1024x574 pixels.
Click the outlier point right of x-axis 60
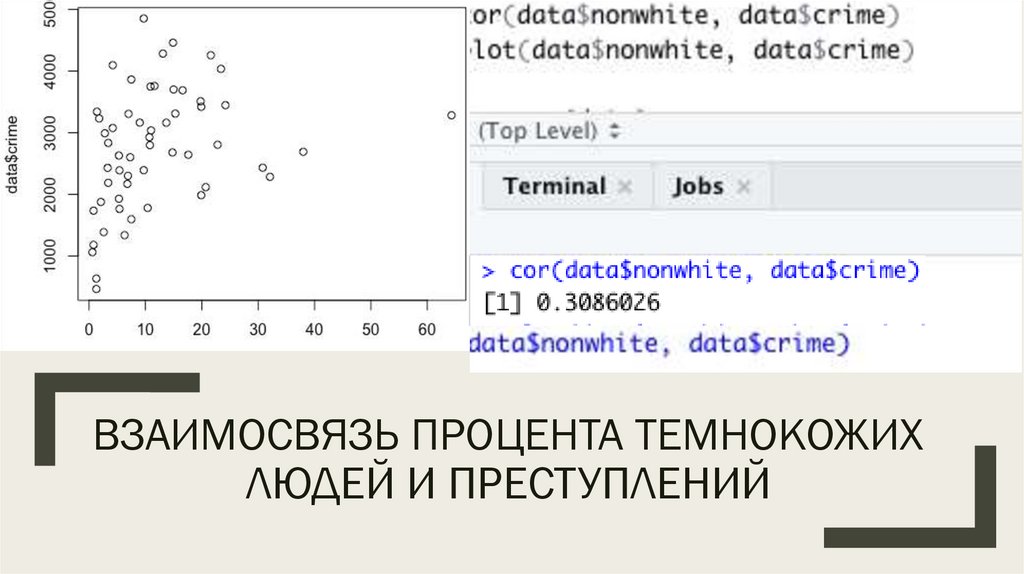coord(451,115)
